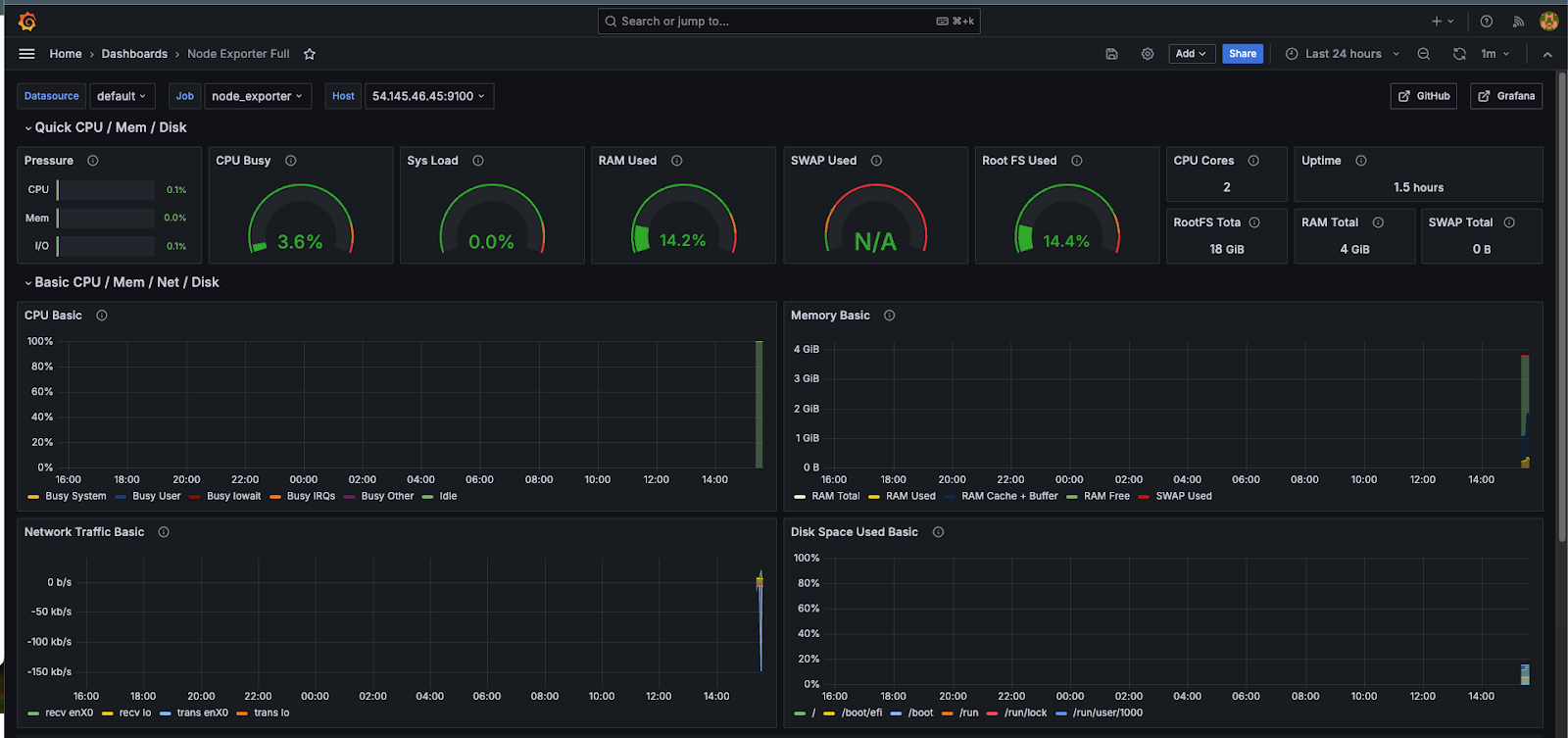Click Node Exporter Full breadcrumb
Viewport: 1568px width, 738px height.
(238, 54)
